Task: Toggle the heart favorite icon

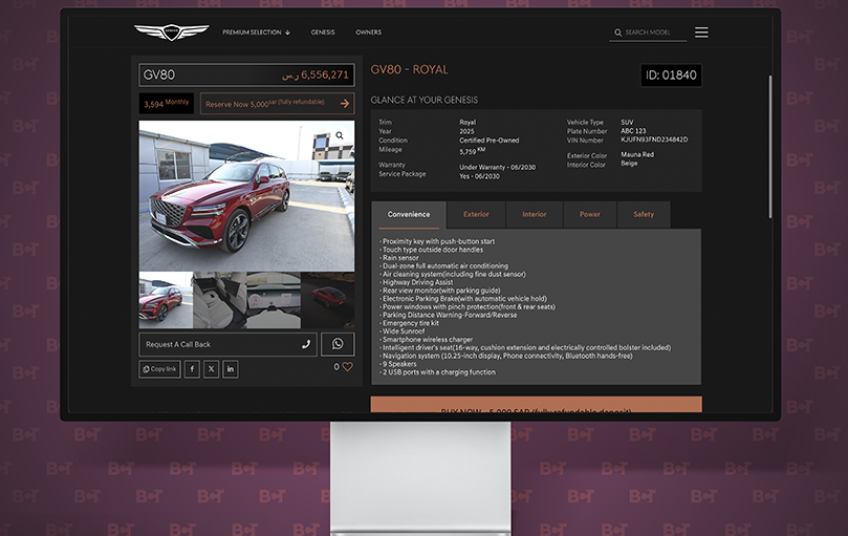Action: pyautogui.click(x=347, y=367)
